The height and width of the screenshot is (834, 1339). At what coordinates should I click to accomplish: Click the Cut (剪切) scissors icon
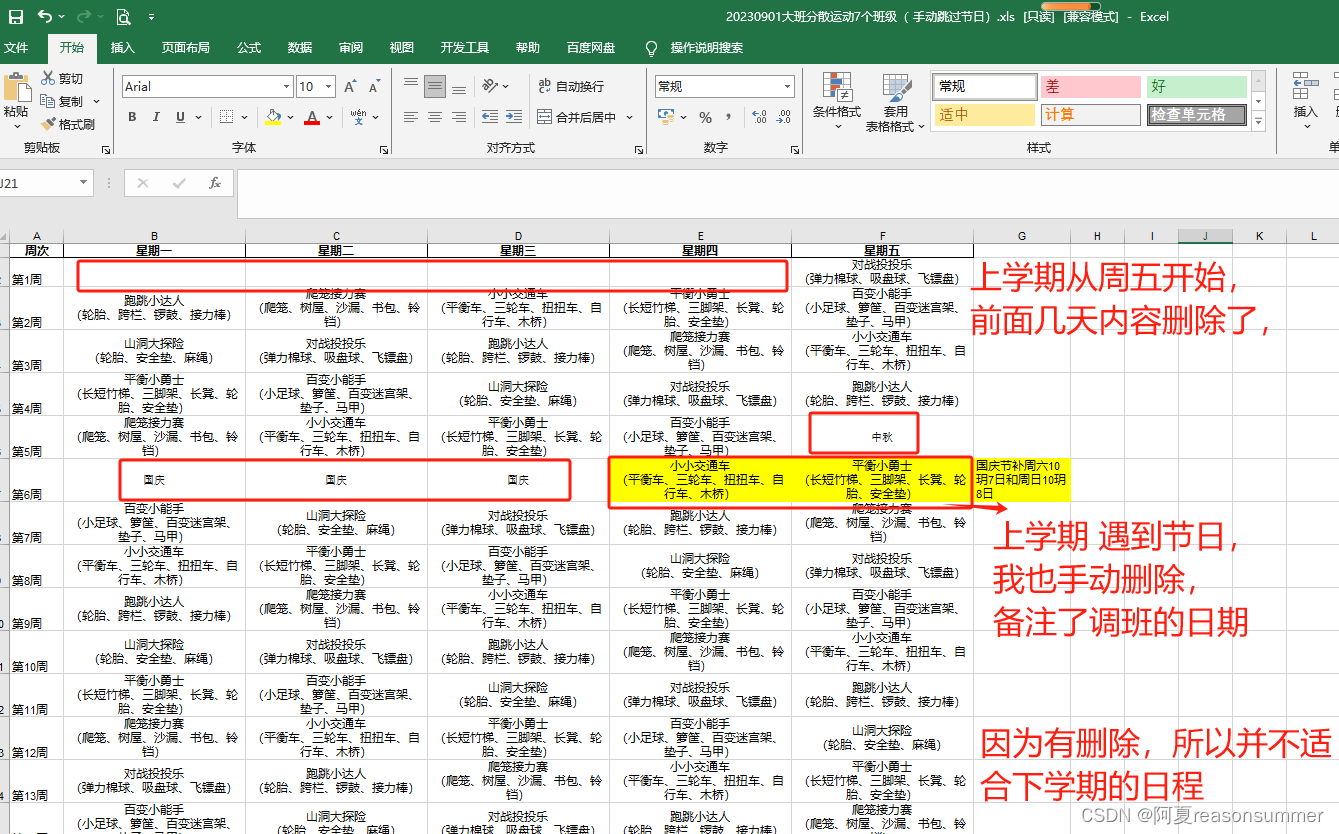point(48,78)
